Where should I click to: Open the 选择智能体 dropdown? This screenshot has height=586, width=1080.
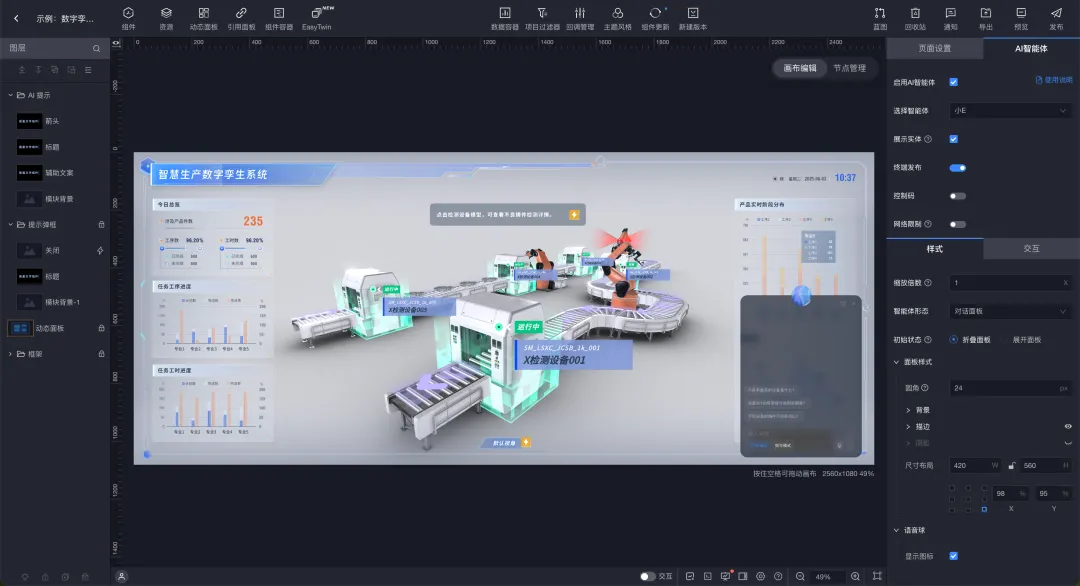click(x=1010, y=111)
